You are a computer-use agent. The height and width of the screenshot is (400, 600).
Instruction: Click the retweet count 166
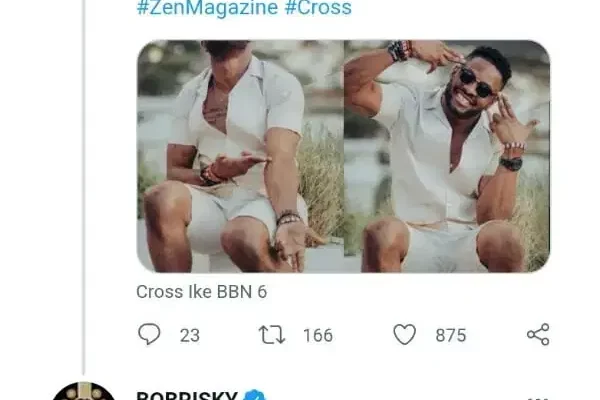tap(317, 336)
